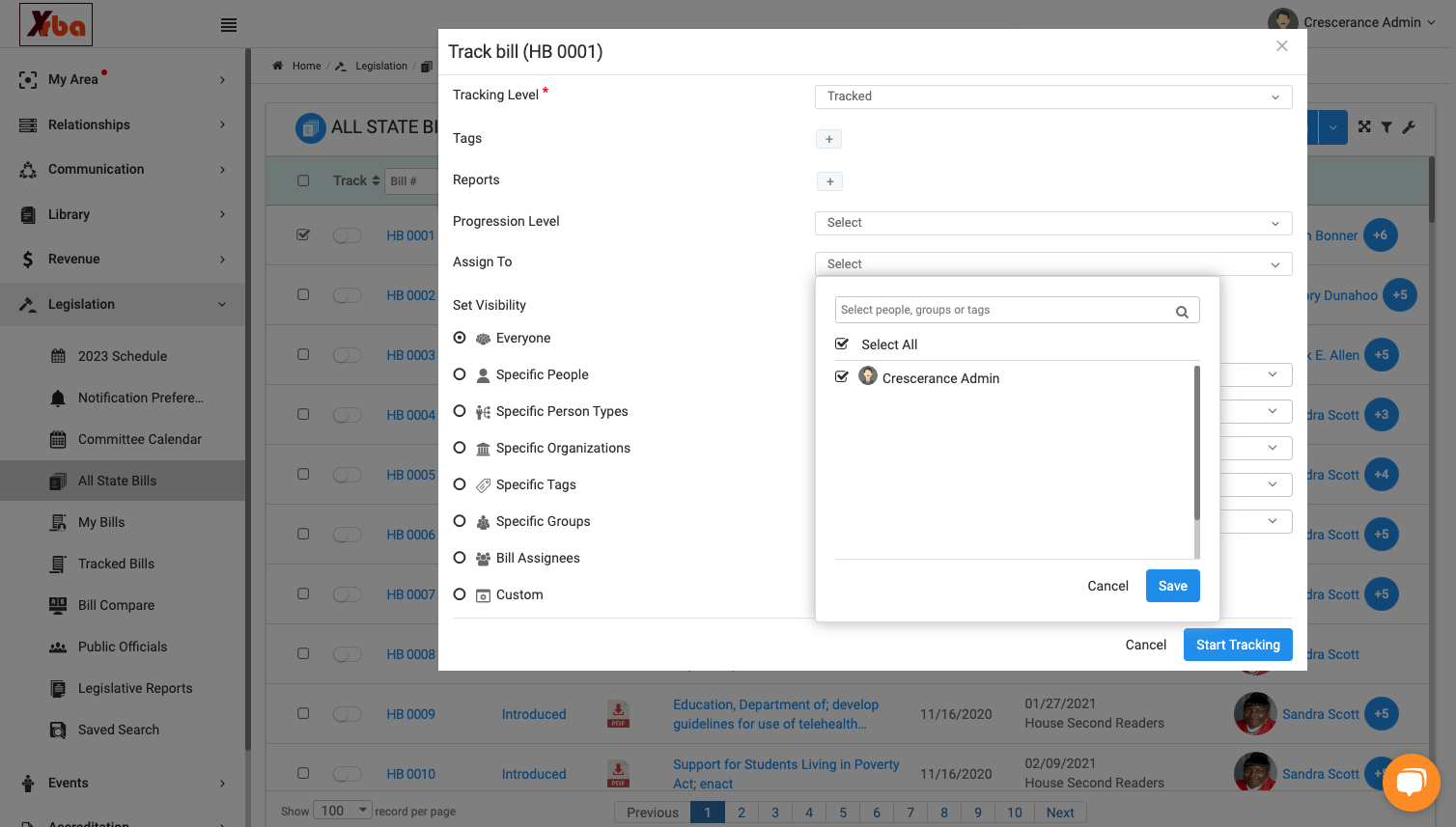Add a tag with the plus button
1456x827 pixels.
point(828,139)
